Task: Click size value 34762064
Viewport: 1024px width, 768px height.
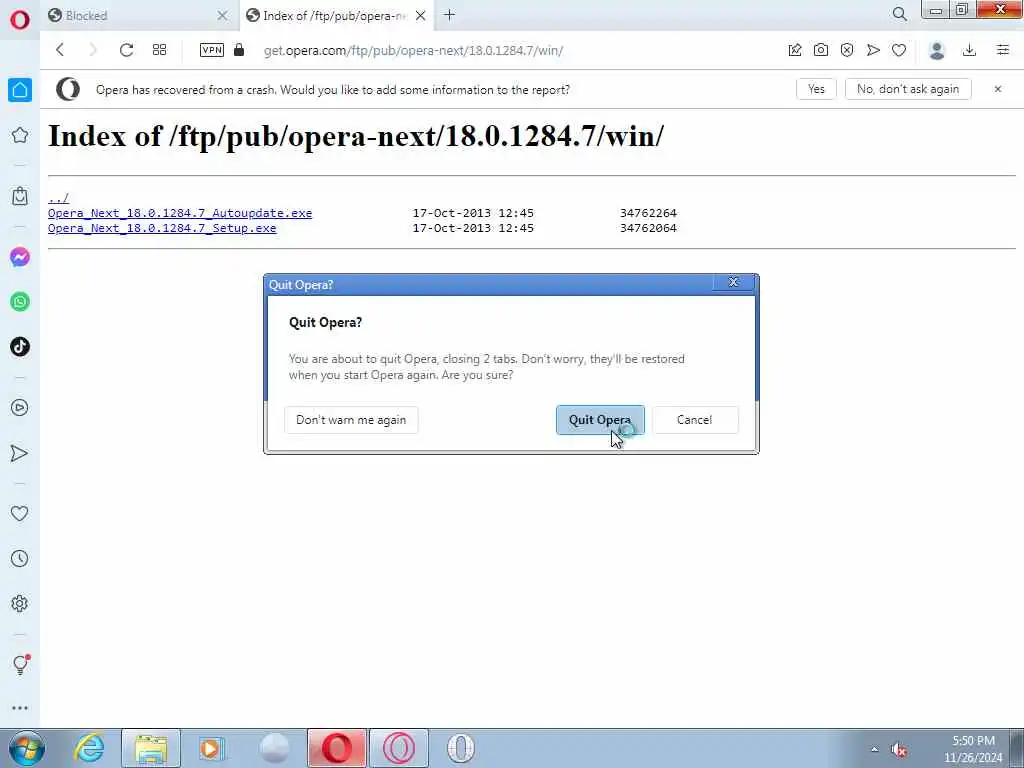Action: (648, 228)
